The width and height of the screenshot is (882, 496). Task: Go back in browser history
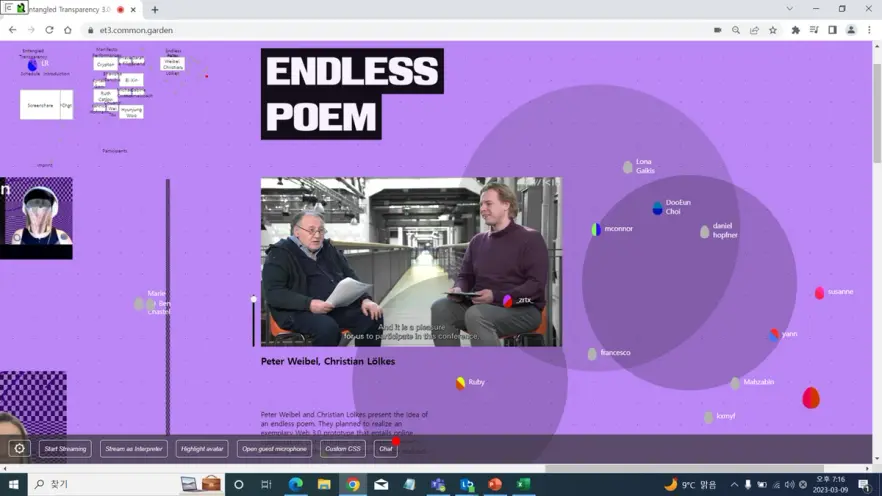(12, 30)
